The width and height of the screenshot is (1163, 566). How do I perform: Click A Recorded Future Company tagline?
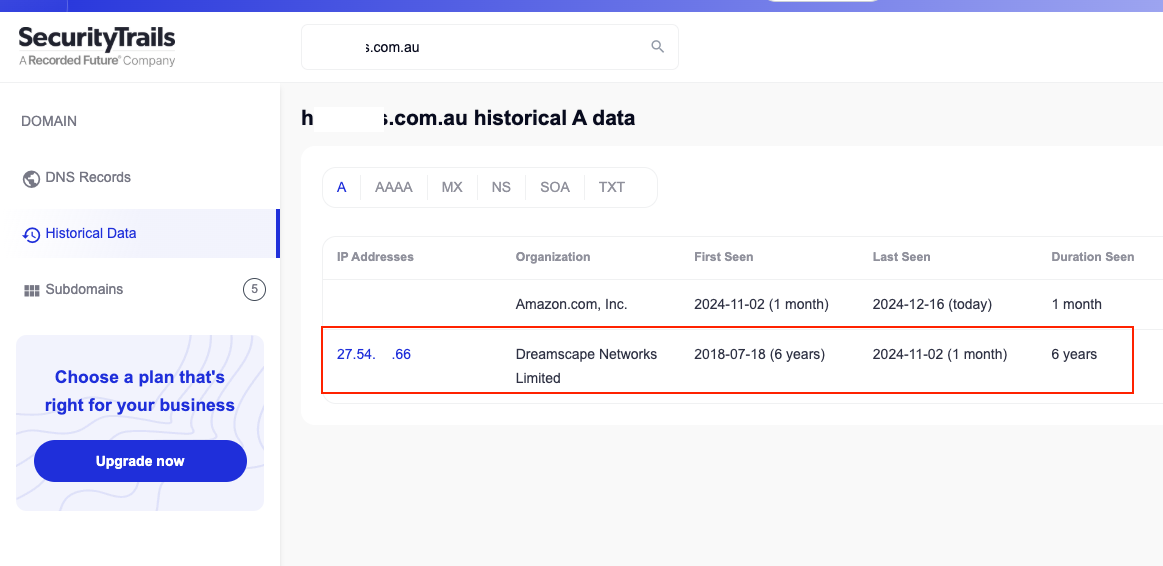[x=96, y=61]
